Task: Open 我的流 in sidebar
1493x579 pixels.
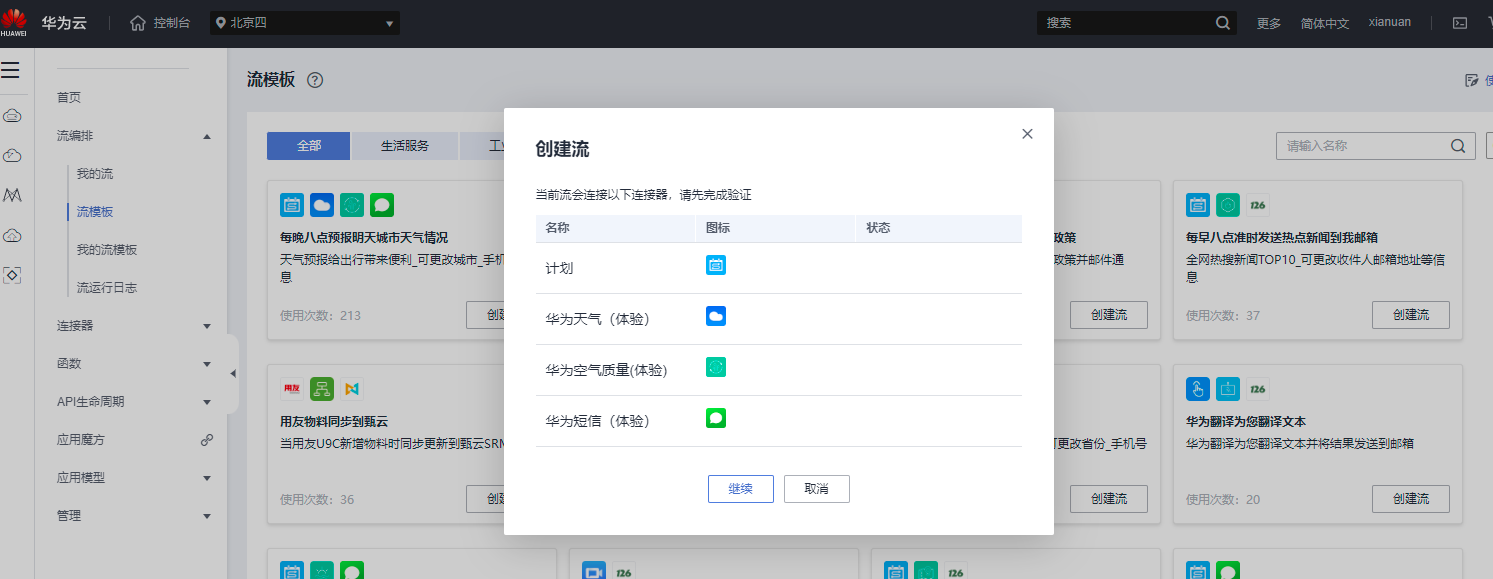Action: [x=95, y=174]
